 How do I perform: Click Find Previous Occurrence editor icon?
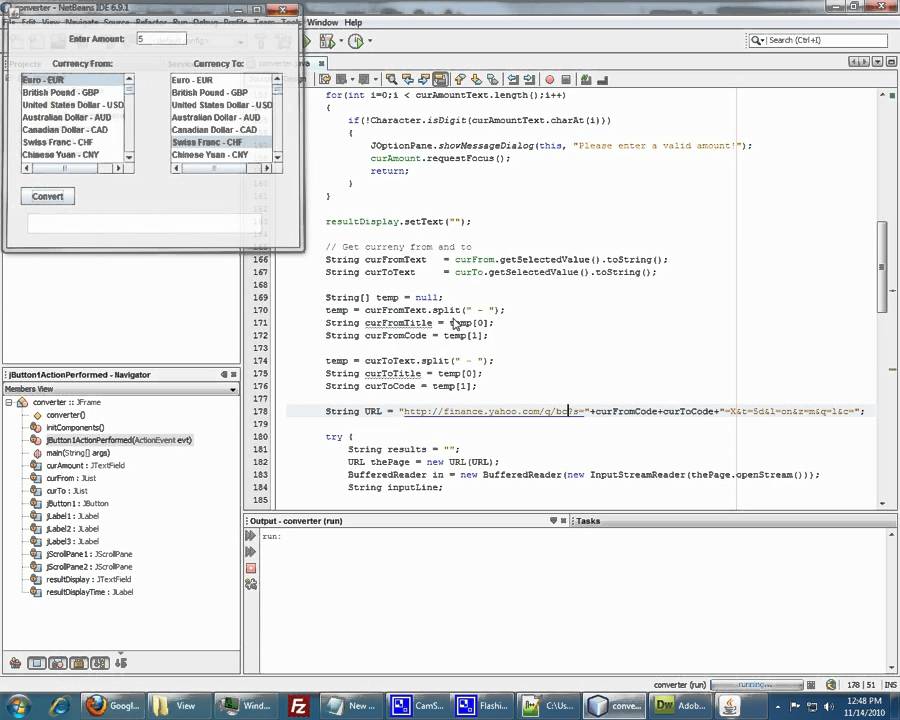(408, 79)
